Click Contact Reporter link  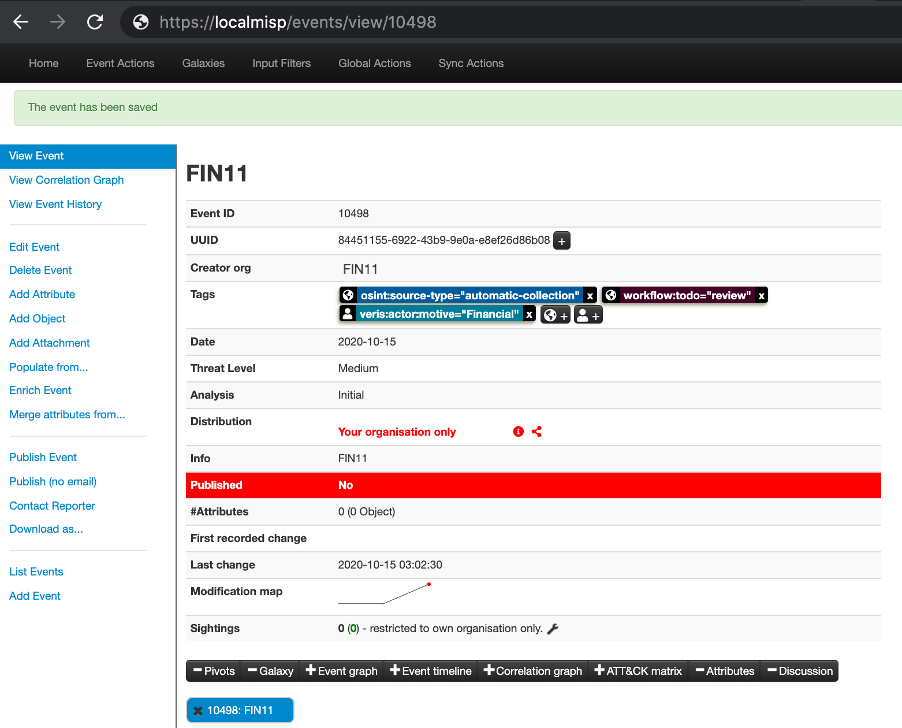52,506
